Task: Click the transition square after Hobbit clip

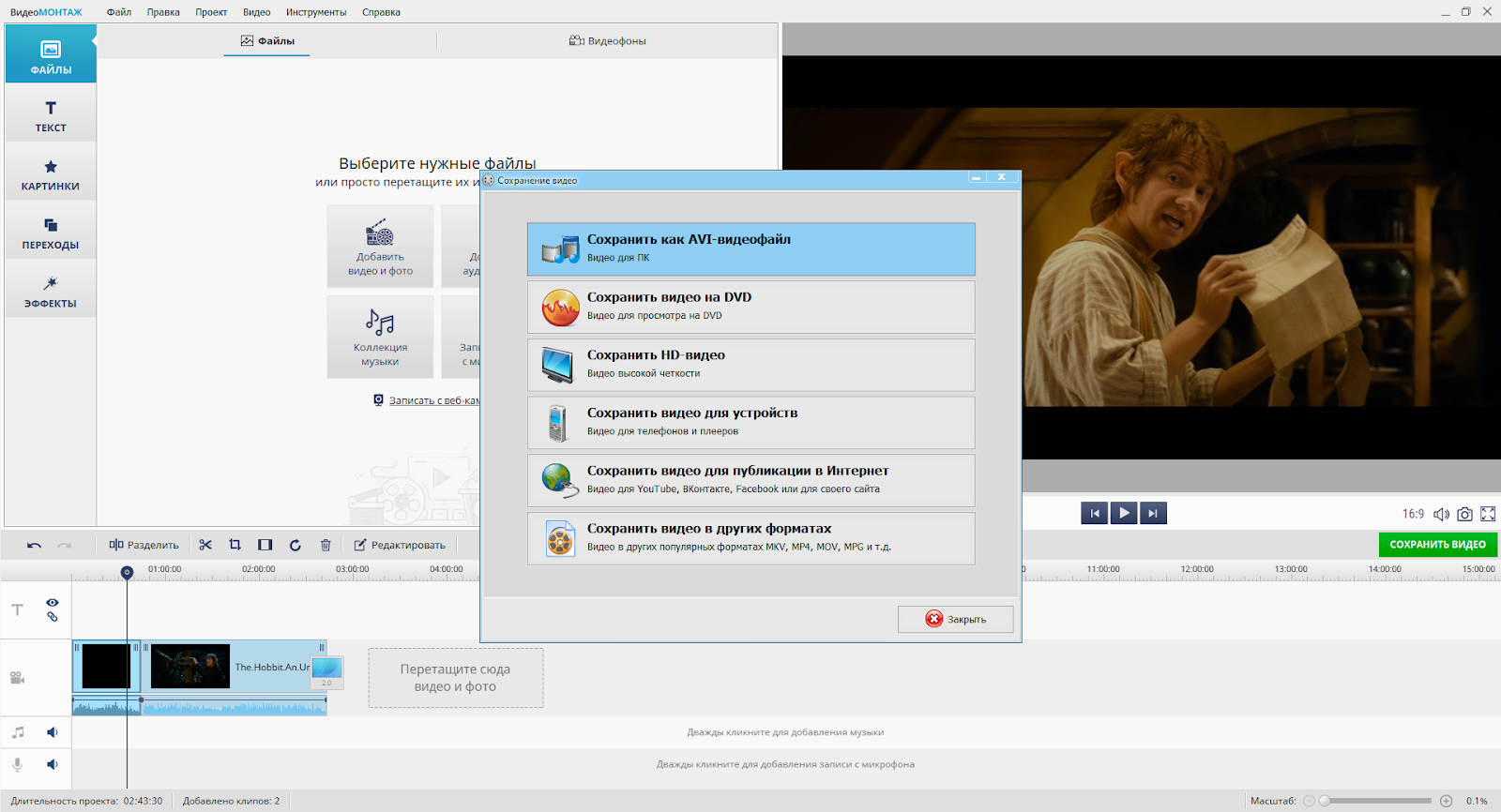Action: tap(326, 671)
